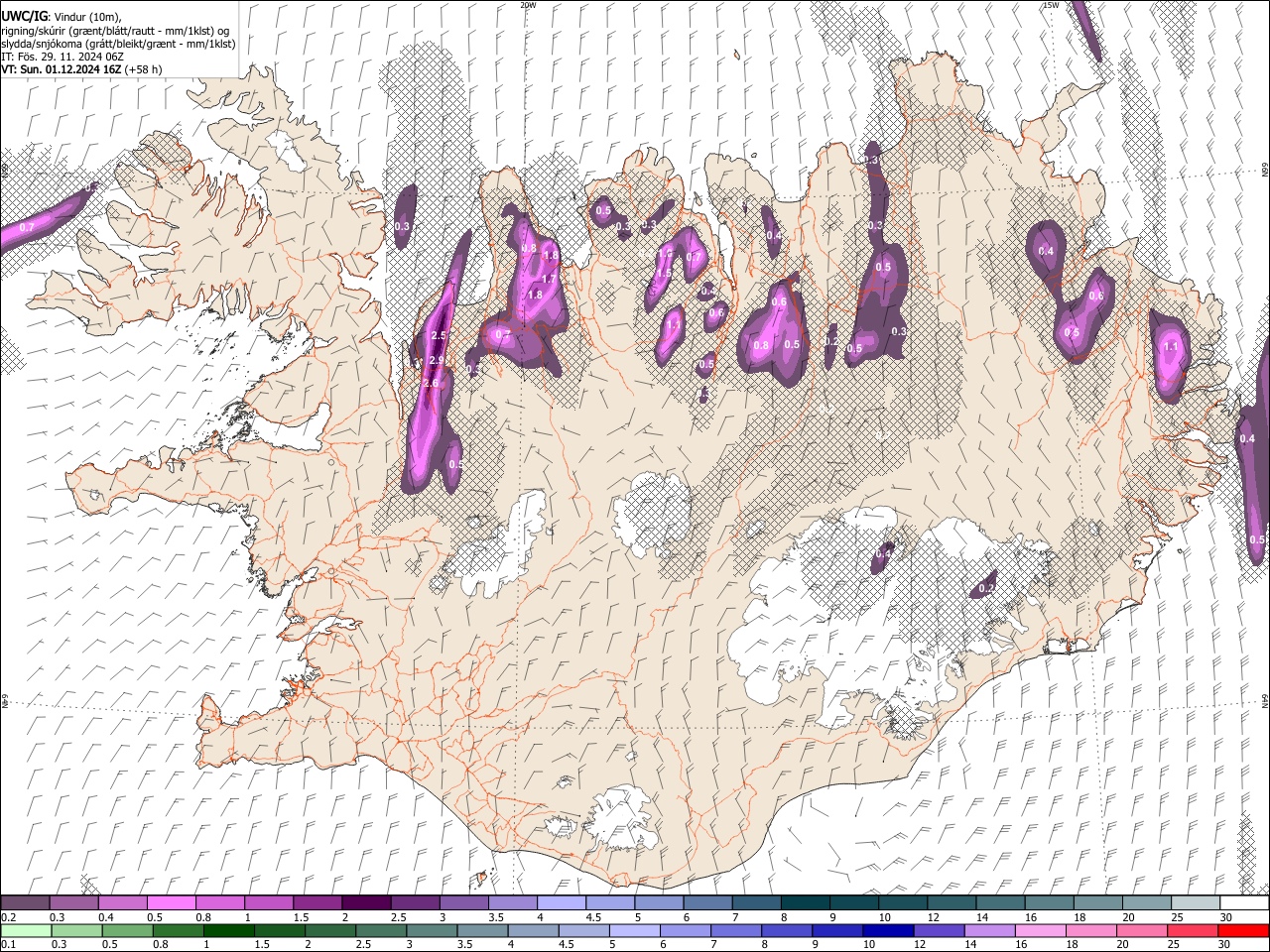Click the UWC/IG title text
1270x952 pixels.
(x=23, y=17)
